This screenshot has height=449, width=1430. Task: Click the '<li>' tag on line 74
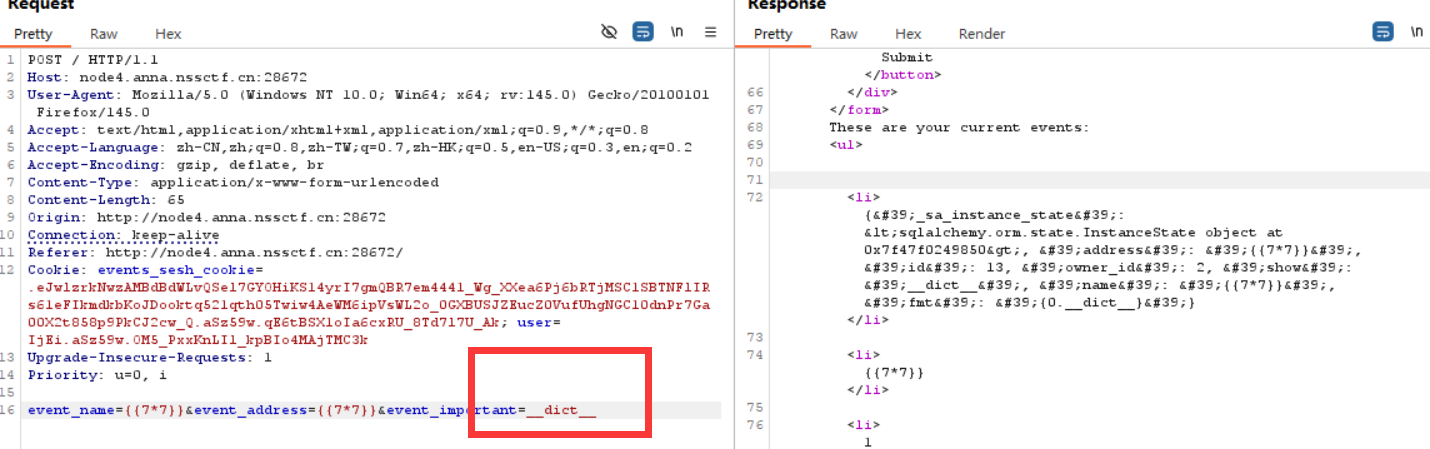pos(863,355)
